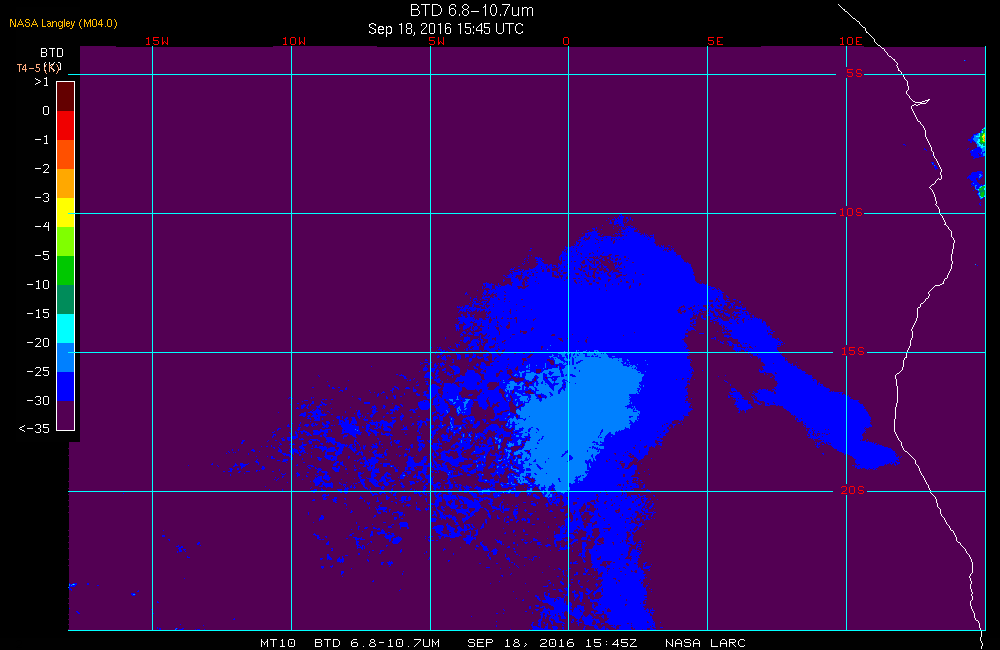Click the 0 longitude label at top
Viewport: 1000px width, 650px height.
pyautogui.click(x=566, y=41)
